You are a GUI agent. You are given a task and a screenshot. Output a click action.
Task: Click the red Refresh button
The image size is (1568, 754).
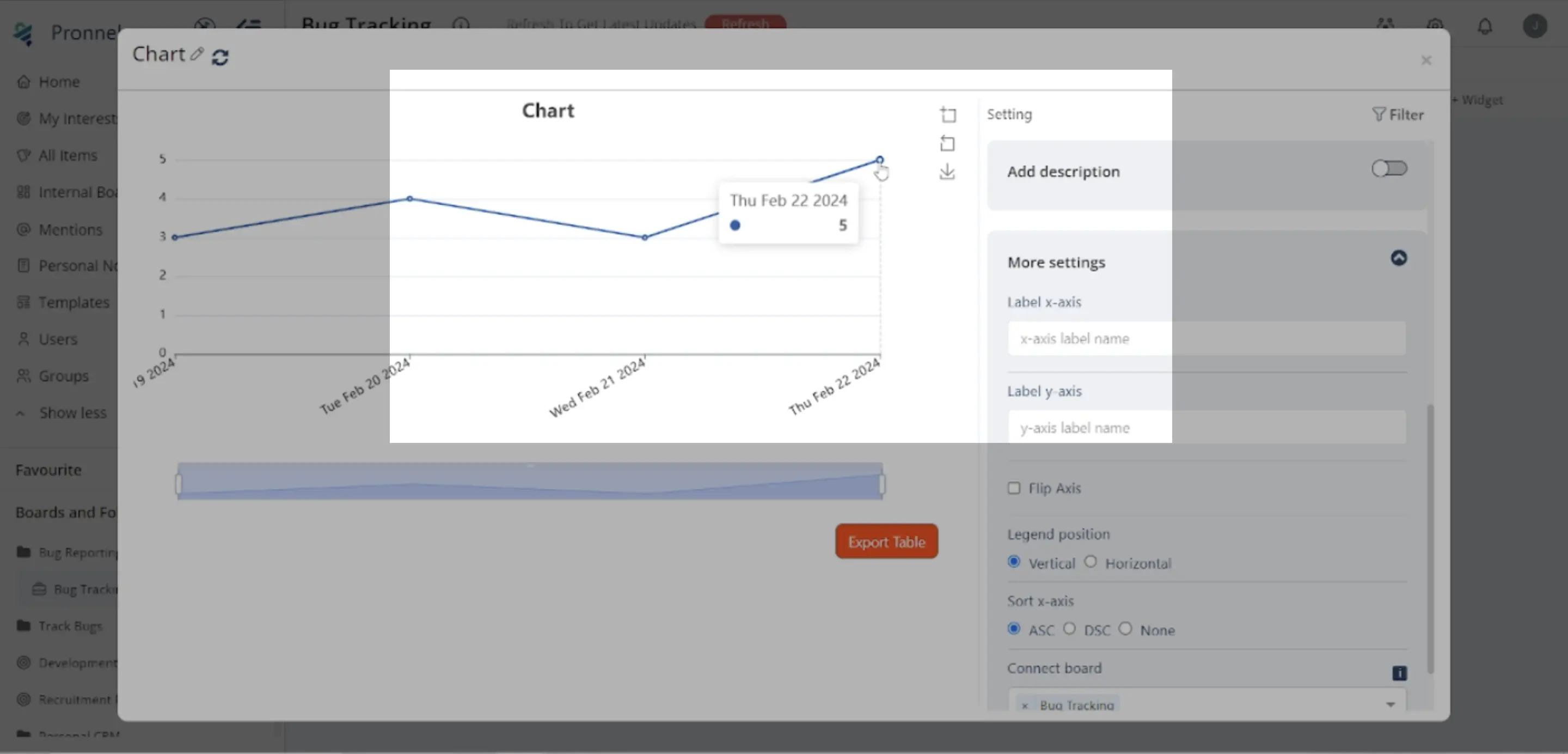coord(745,23)
